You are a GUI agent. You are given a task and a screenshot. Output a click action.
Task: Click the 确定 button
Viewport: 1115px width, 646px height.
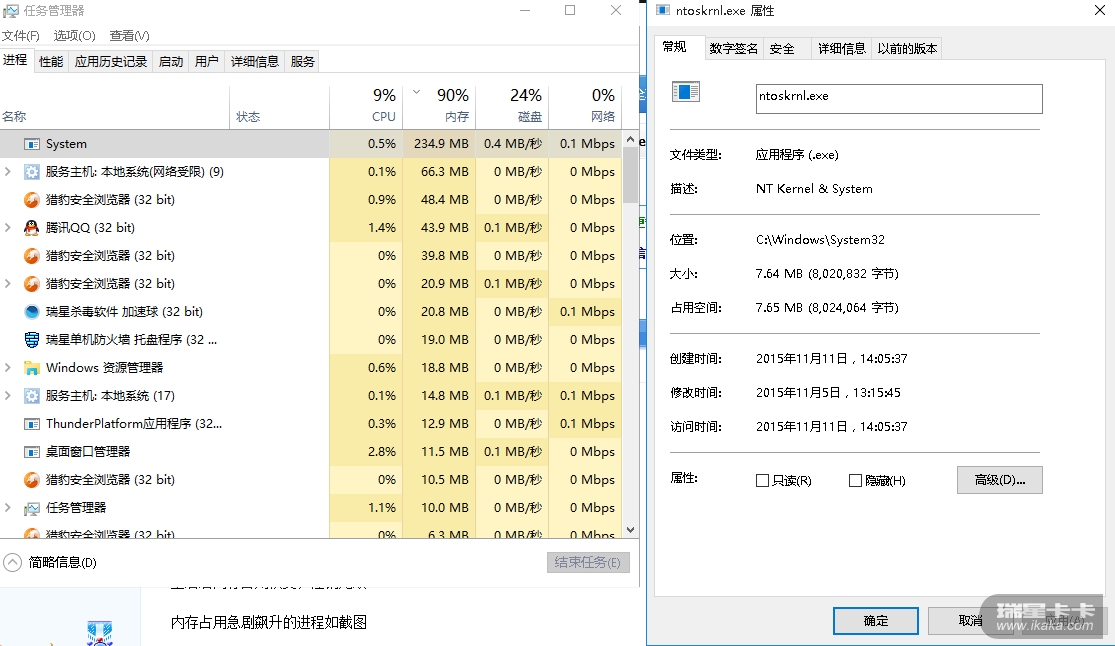pos(875,621)
